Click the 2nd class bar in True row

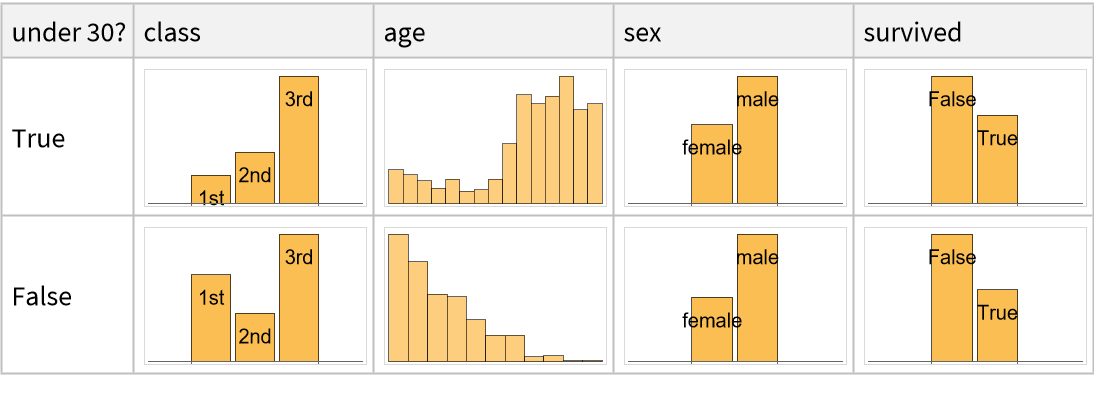click(x=255, y=178)
